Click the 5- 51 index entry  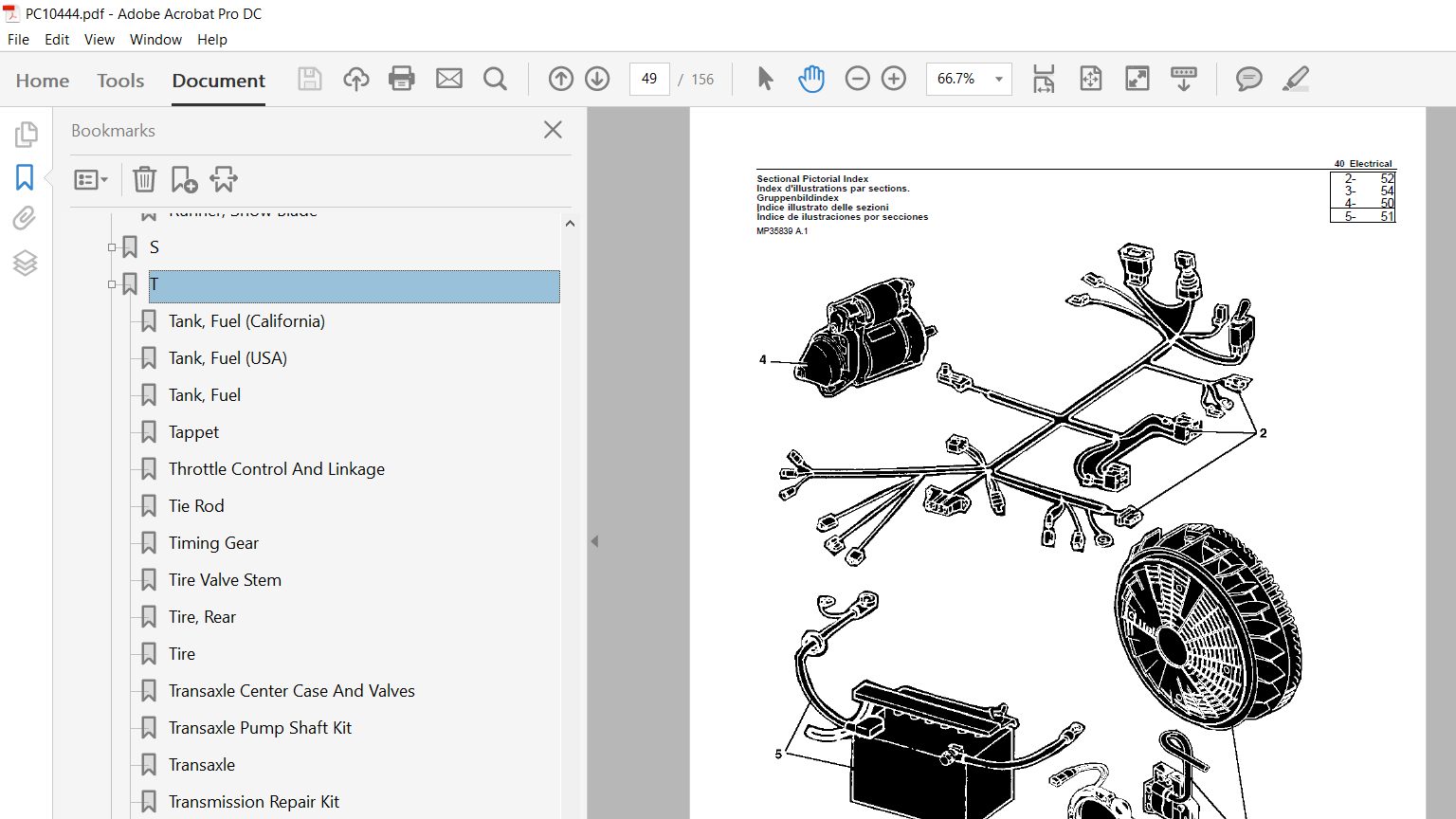coord(1369,216)
